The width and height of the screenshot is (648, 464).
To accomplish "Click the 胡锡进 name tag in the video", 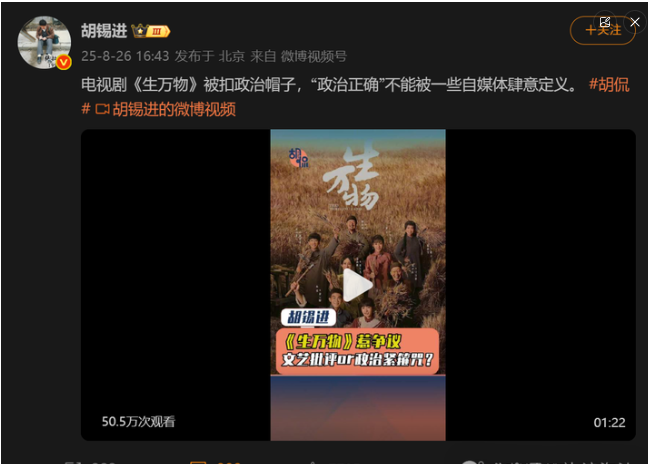I will (x=308, y=317).
